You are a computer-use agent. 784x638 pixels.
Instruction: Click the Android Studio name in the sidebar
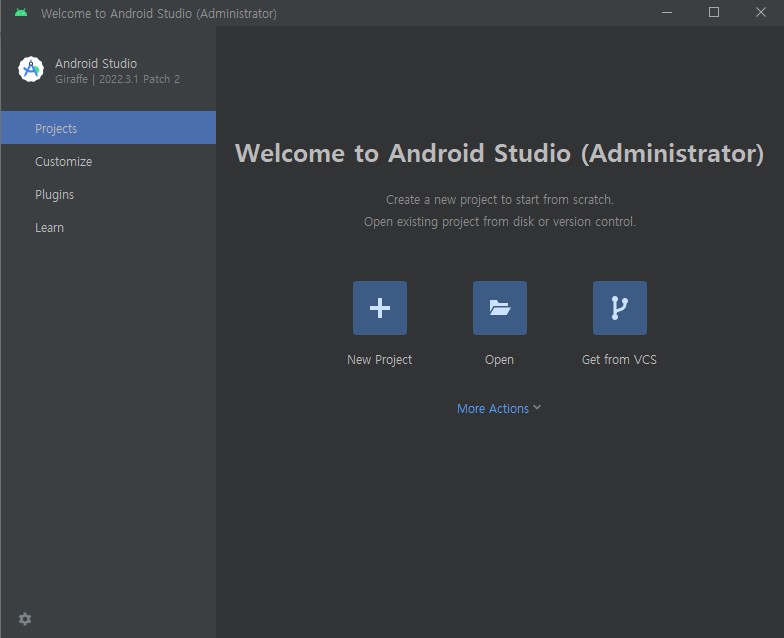click(96, 64)
